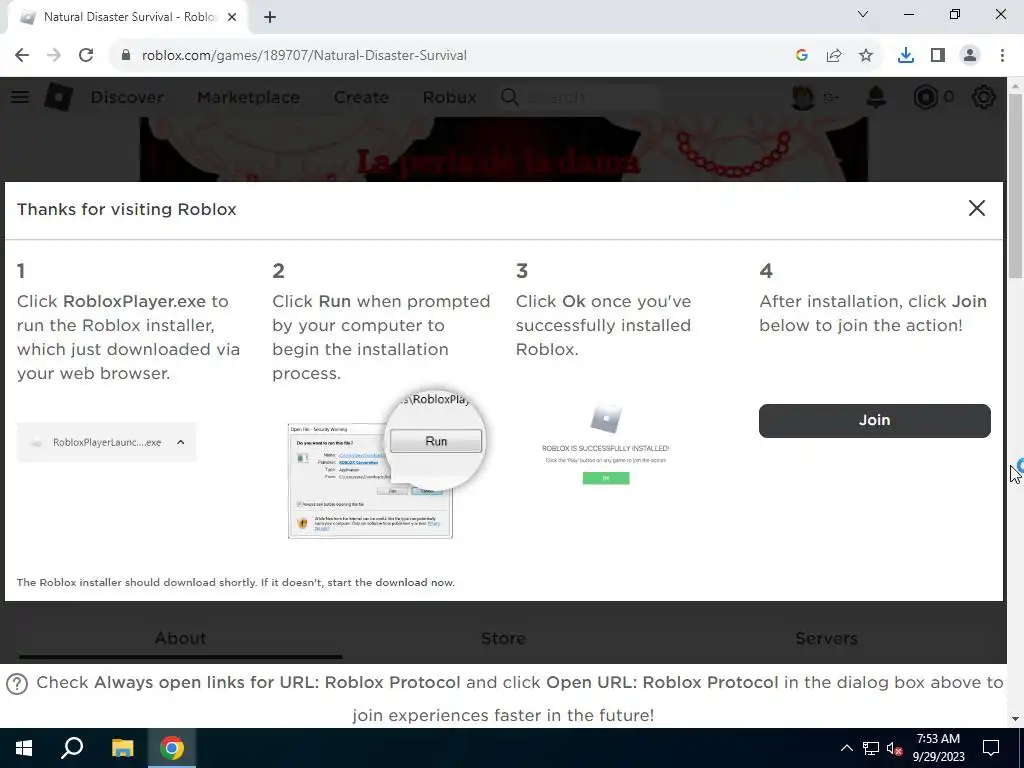1024x768 pixels.
Task: Close the Thanks for visiting Roblox dialog
Action: 976,208
